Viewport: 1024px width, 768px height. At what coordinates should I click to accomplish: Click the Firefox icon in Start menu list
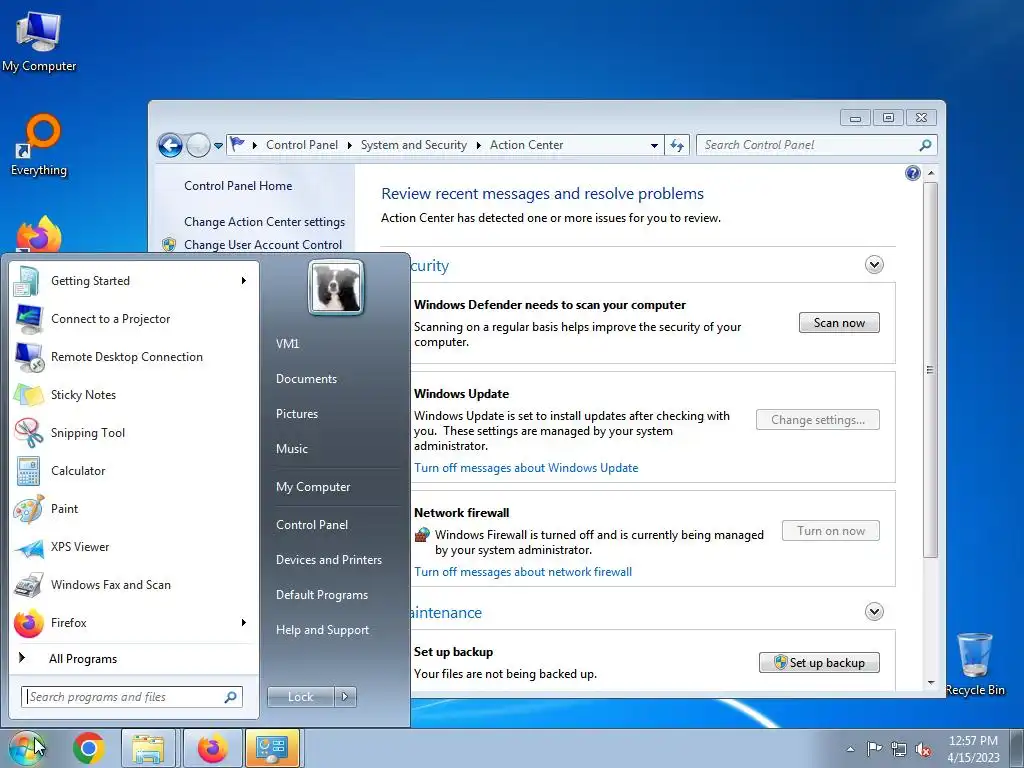(28, 623)
